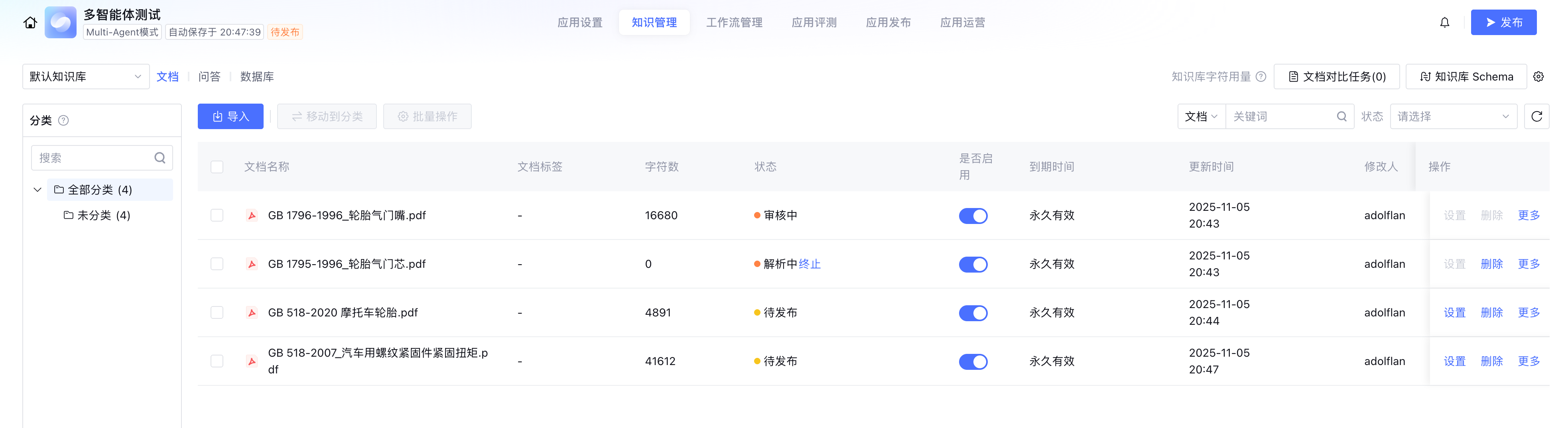This screenshot has height=428, width=1568.
Task: Switch to the 问答 tab
Action: click(x=209, y=77)
